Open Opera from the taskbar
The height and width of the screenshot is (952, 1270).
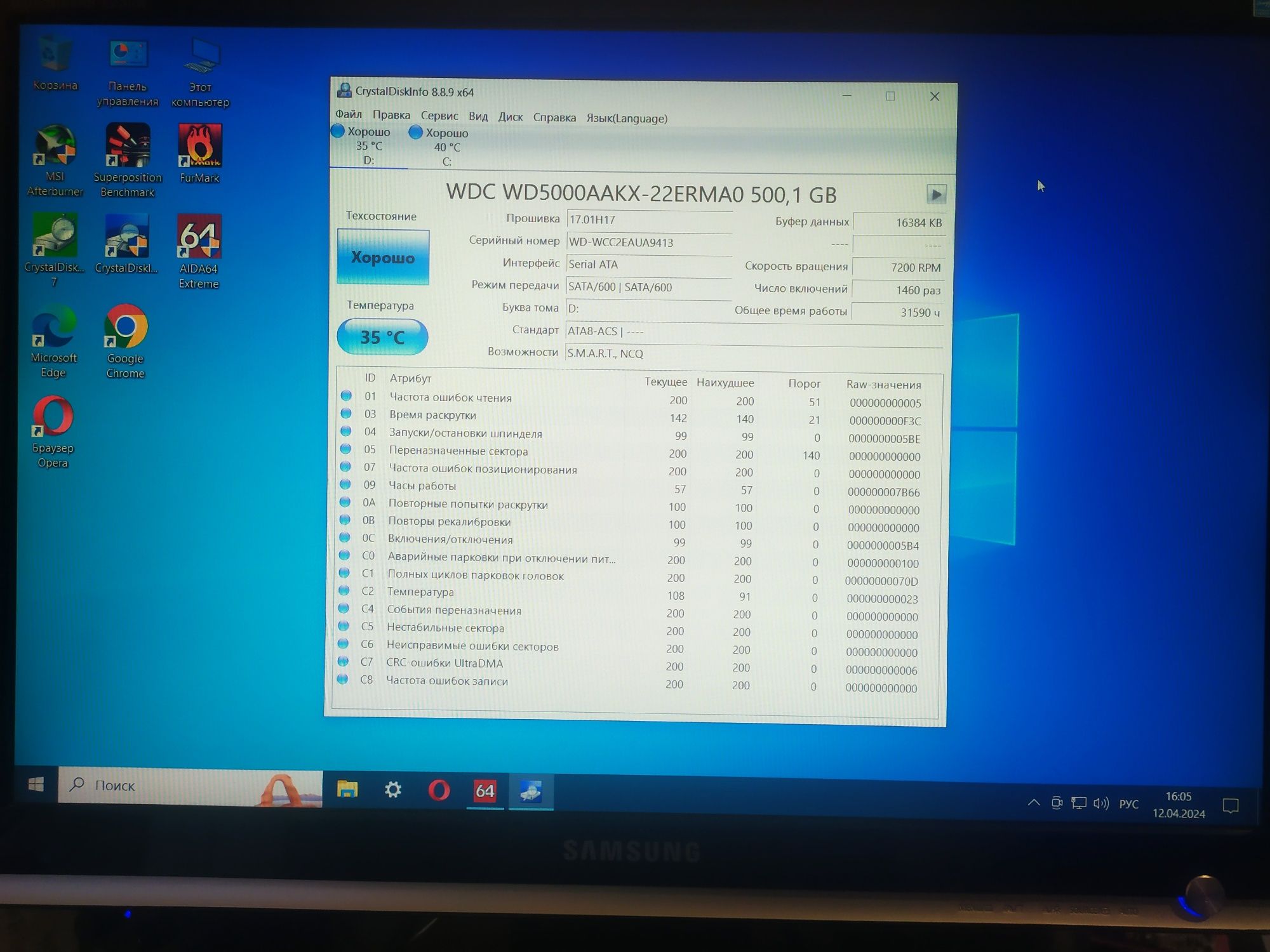tap(439, 790)
